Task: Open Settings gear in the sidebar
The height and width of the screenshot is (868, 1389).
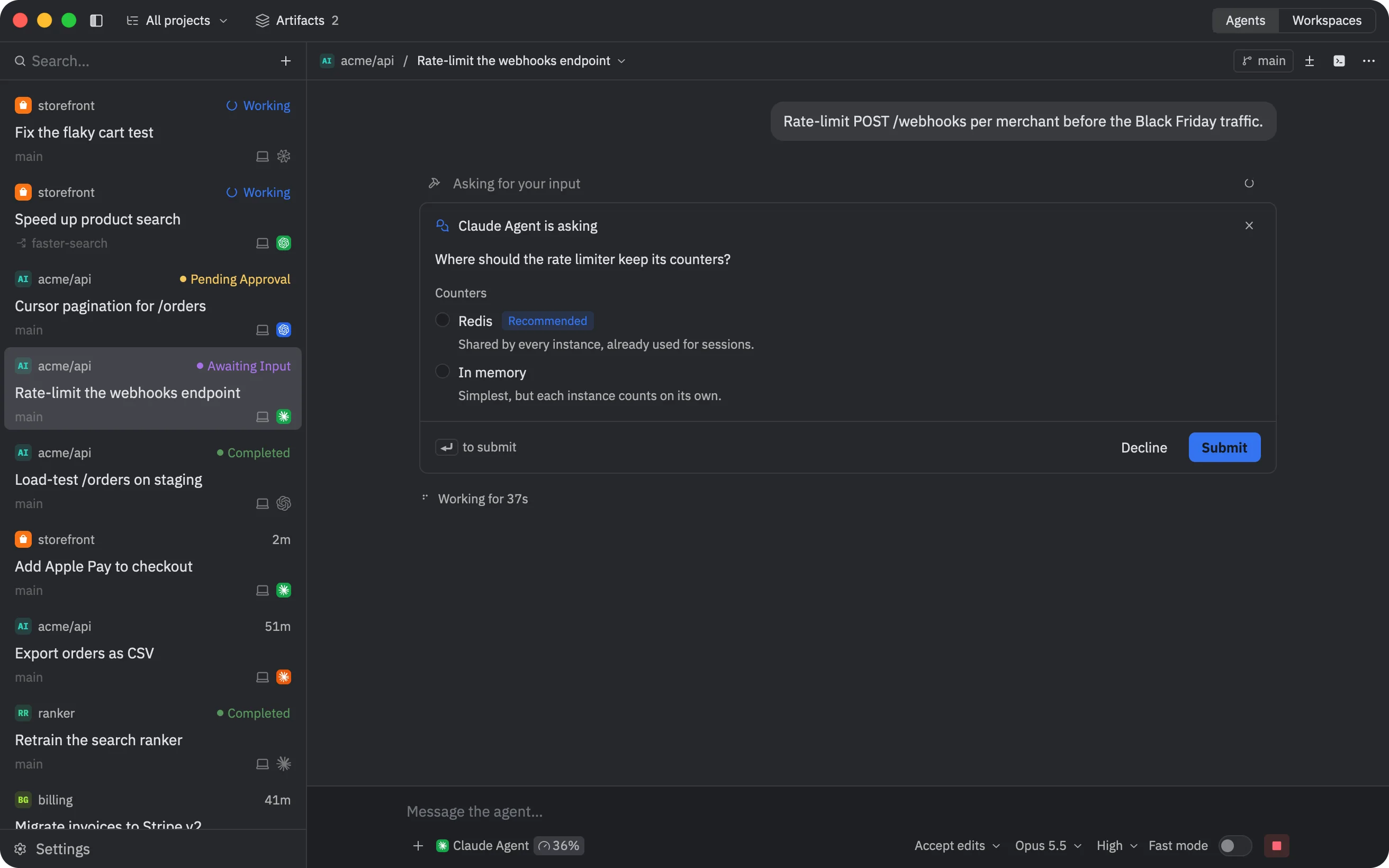Action: (52, 848)
